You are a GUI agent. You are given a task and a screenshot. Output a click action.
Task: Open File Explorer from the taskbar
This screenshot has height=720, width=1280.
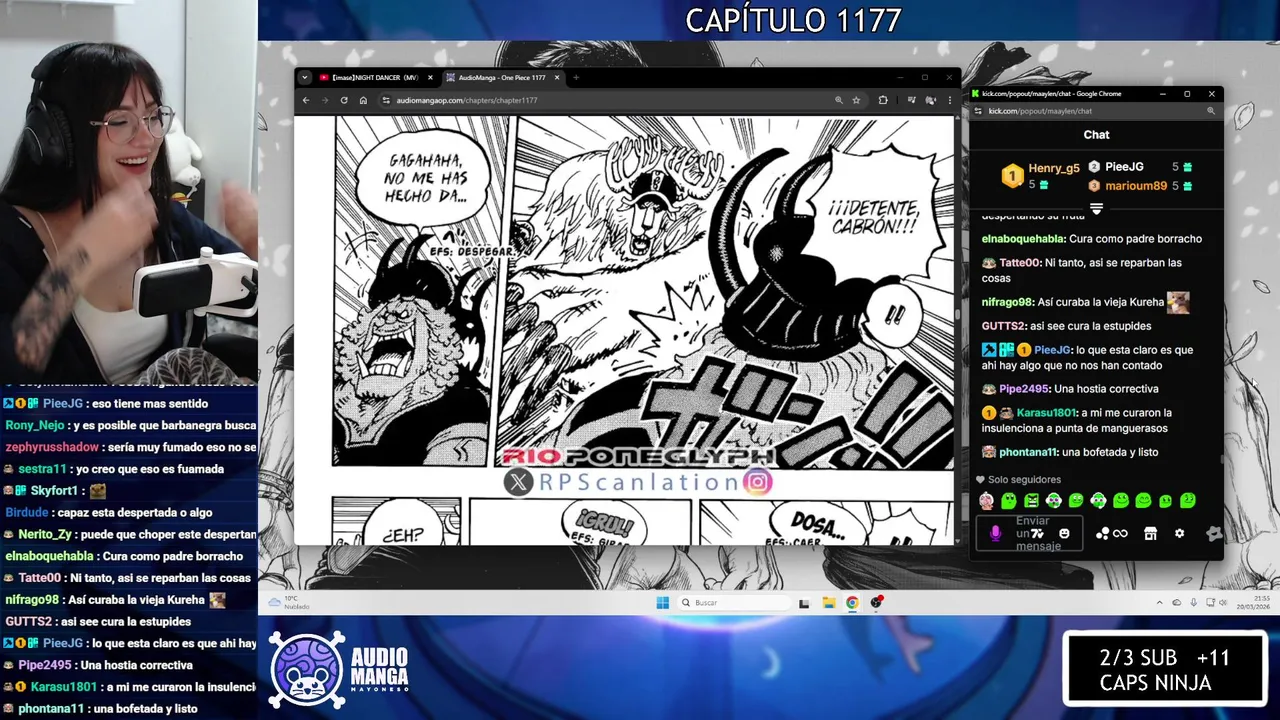pos(828,603)
